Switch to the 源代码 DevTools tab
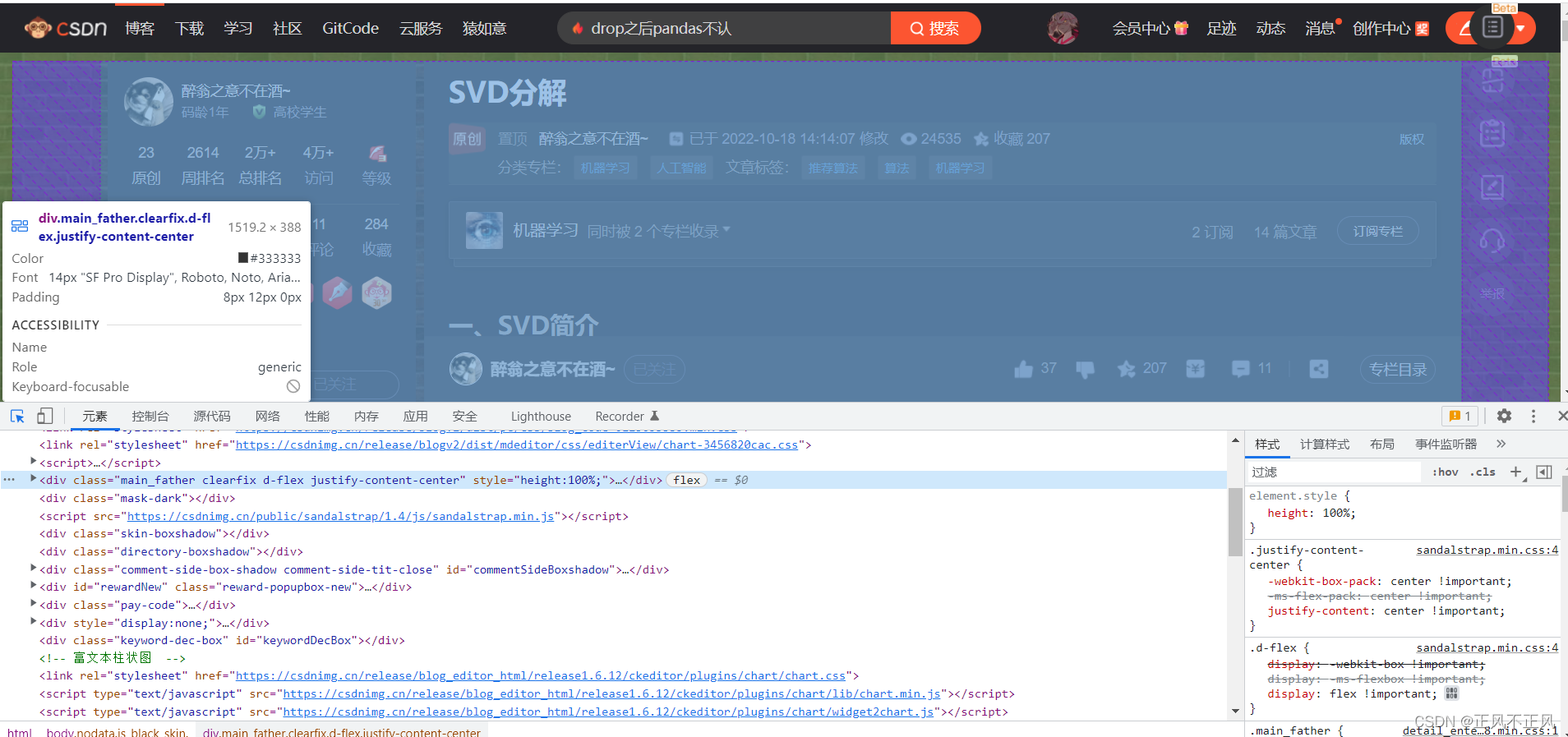This screenshot has width=1568, height=737. click(x=212, y=417)
